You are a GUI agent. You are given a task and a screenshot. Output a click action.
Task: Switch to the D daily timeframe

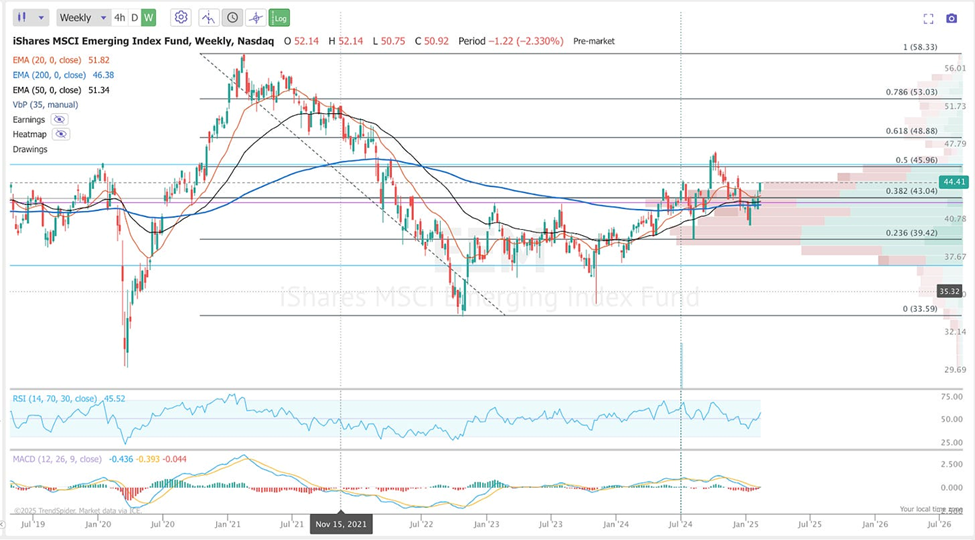tap(134, 17)
